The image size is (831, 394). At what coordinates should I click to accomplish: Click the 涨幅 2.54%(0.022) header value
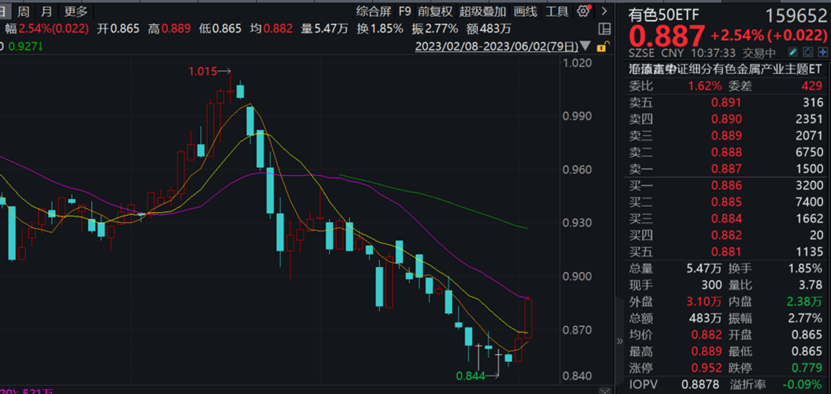click(x=53, y=29)
